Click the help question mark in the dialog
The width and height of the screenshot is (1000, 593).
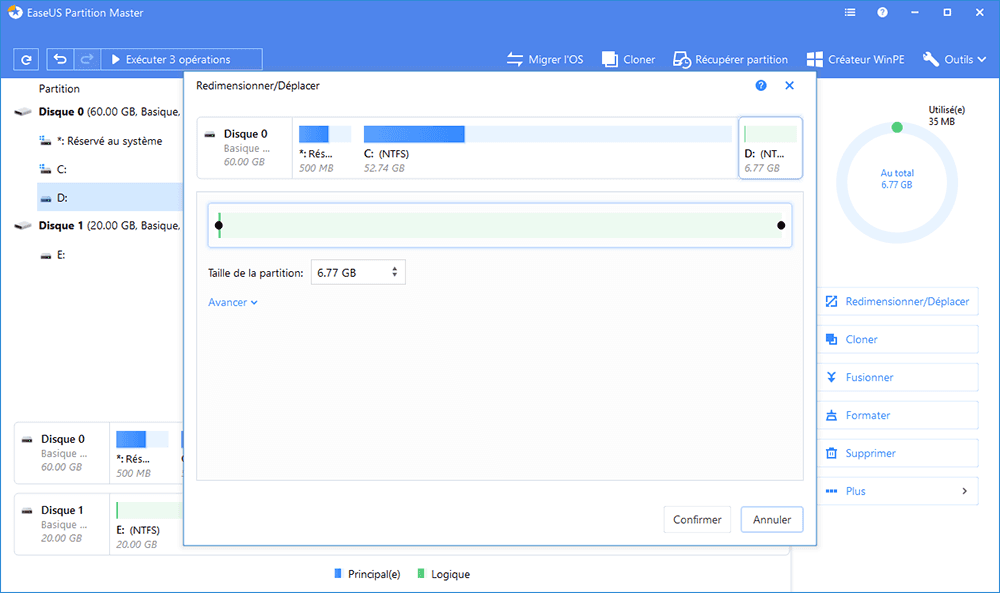(x=761, y=86)
